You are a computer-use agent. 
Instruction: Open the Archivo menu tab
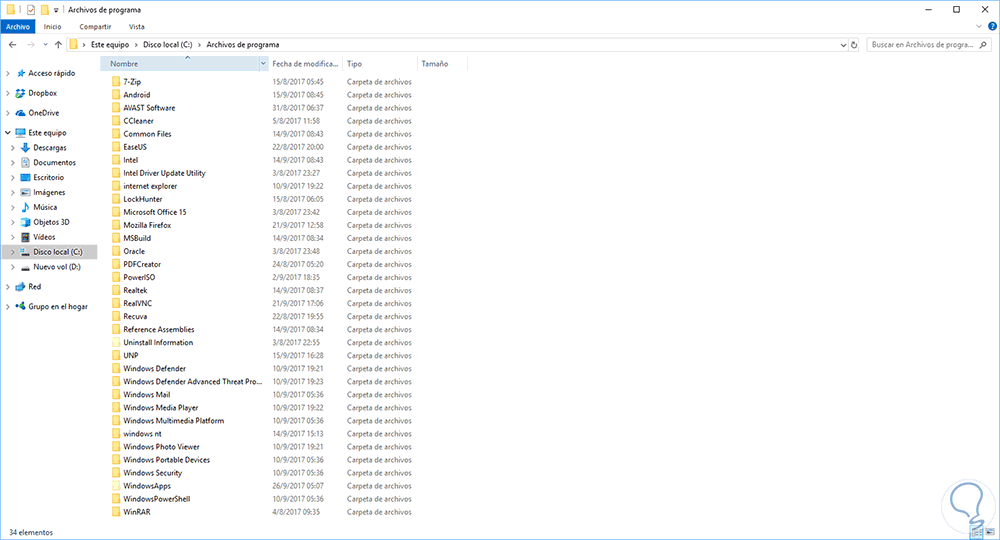[x=18, y=27]
